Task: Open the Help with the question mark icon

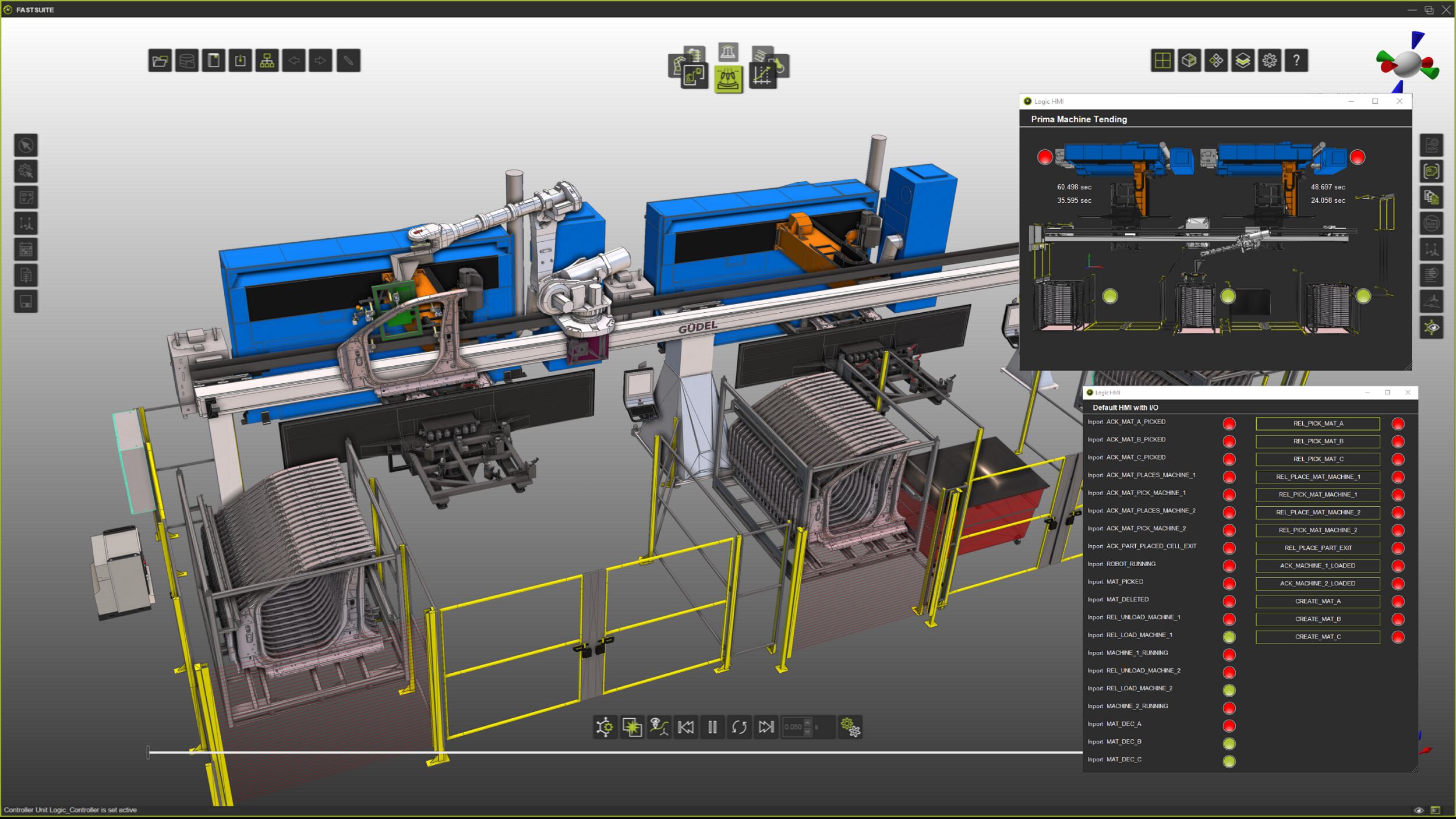Action: [1296, 59]
